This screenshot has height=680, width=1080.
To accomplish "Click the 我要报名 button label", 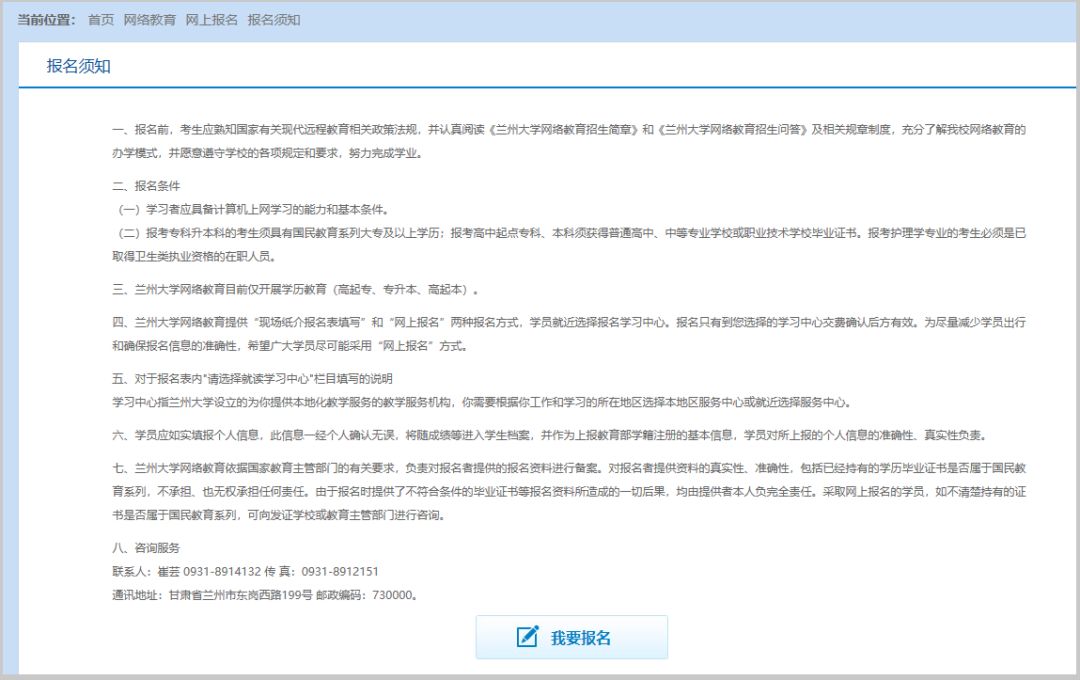I will pos(580,638).
